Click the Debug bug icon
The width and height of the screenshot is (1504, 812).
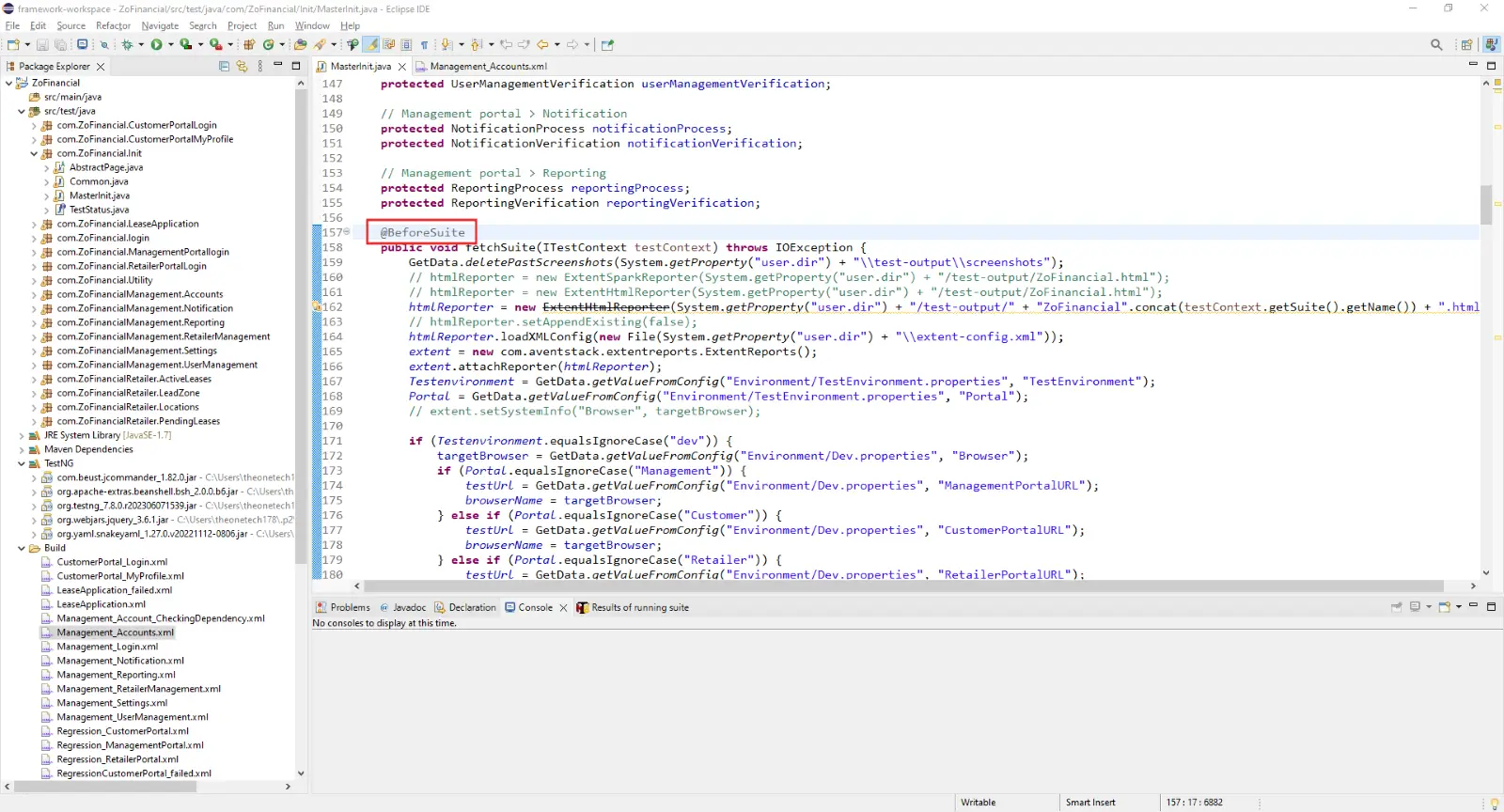(127, 44)
